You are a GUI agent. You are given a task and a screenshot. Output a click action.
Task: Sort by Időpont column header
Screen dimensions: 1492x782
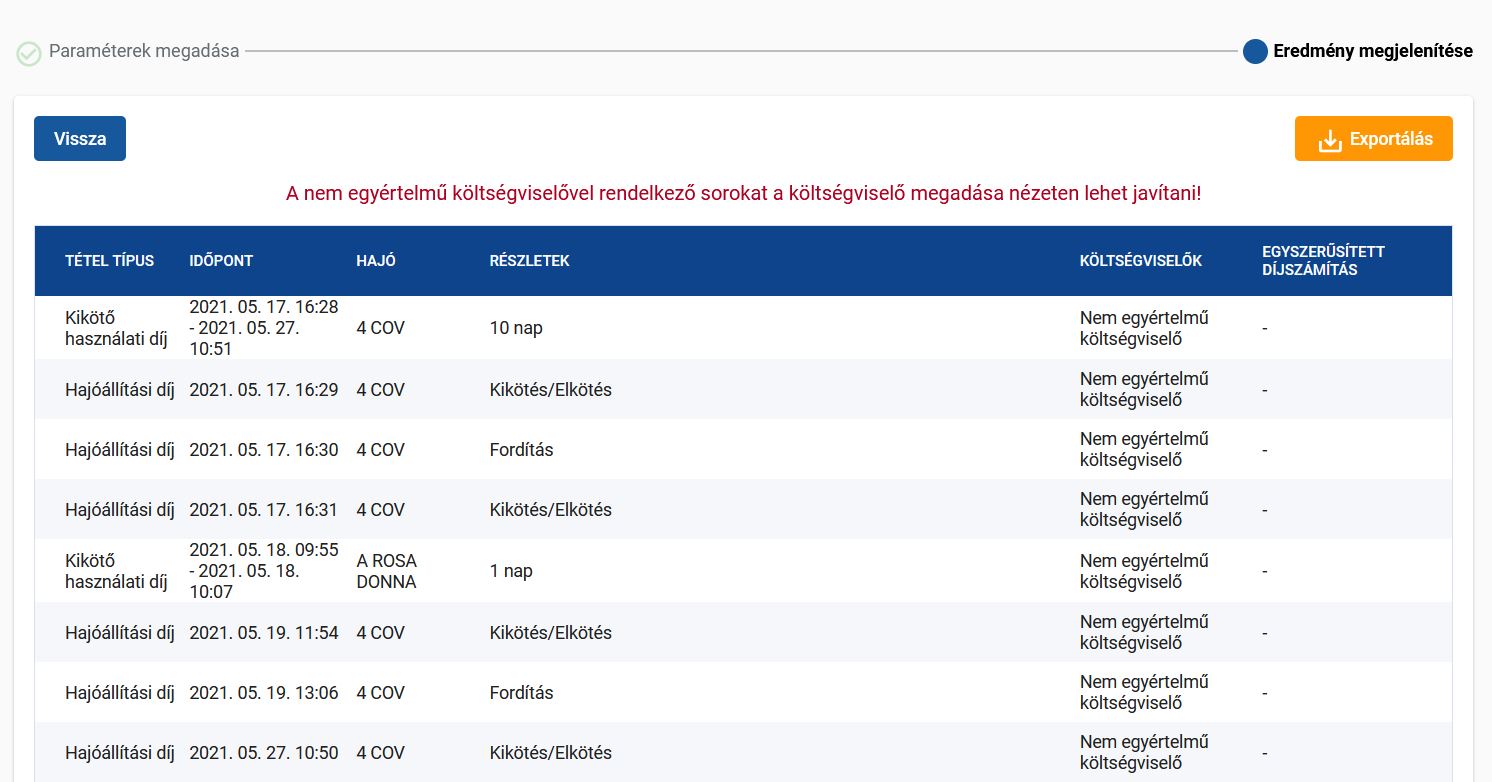tap(221, 260)
